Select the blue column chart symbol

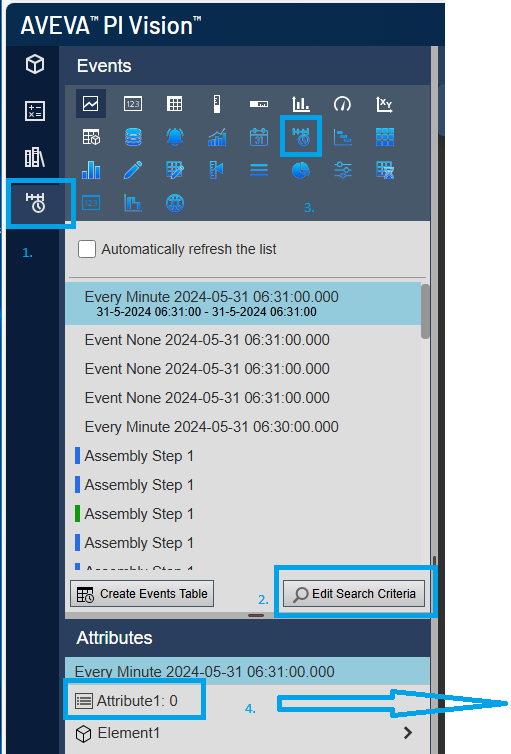[91, 170]
